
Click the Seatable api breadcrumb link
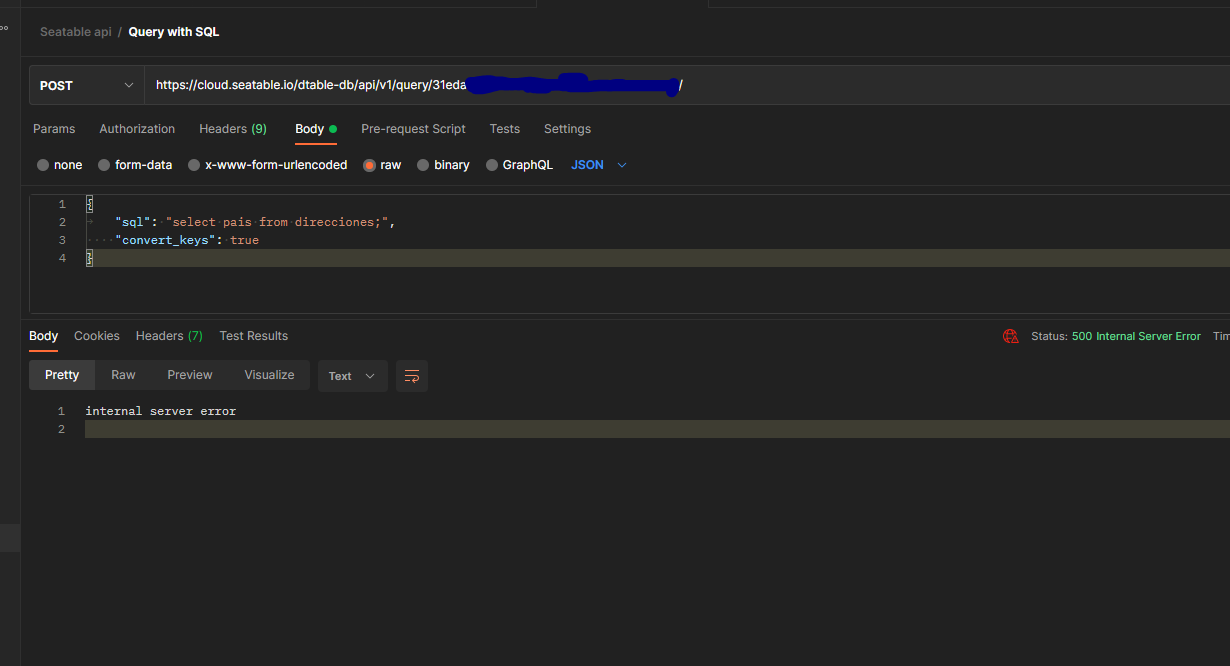75,32
